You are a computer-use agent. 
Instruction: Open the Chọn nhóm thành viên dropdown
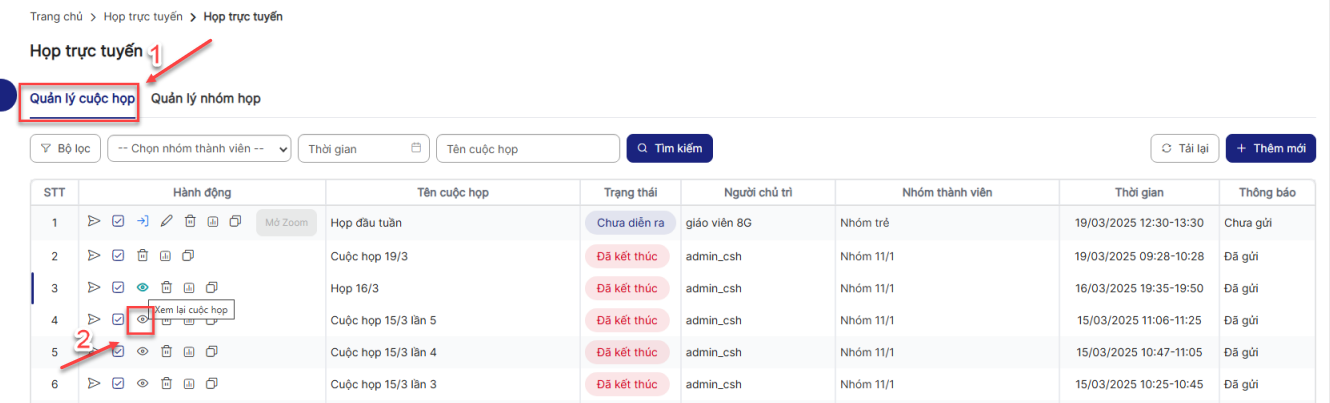(x=199, y=148)
